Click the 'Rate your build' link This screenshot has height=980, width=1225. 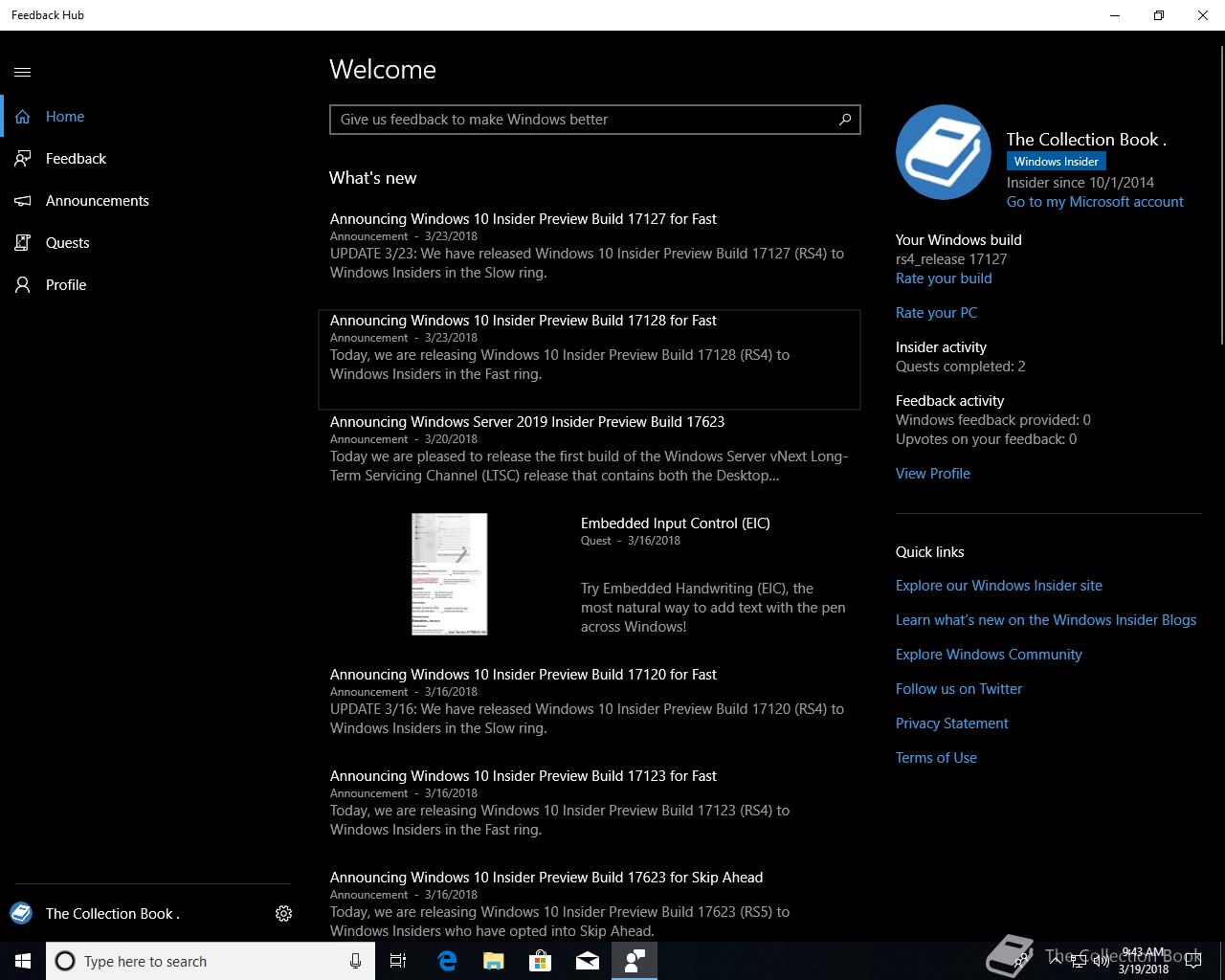(x=944, y=278)
